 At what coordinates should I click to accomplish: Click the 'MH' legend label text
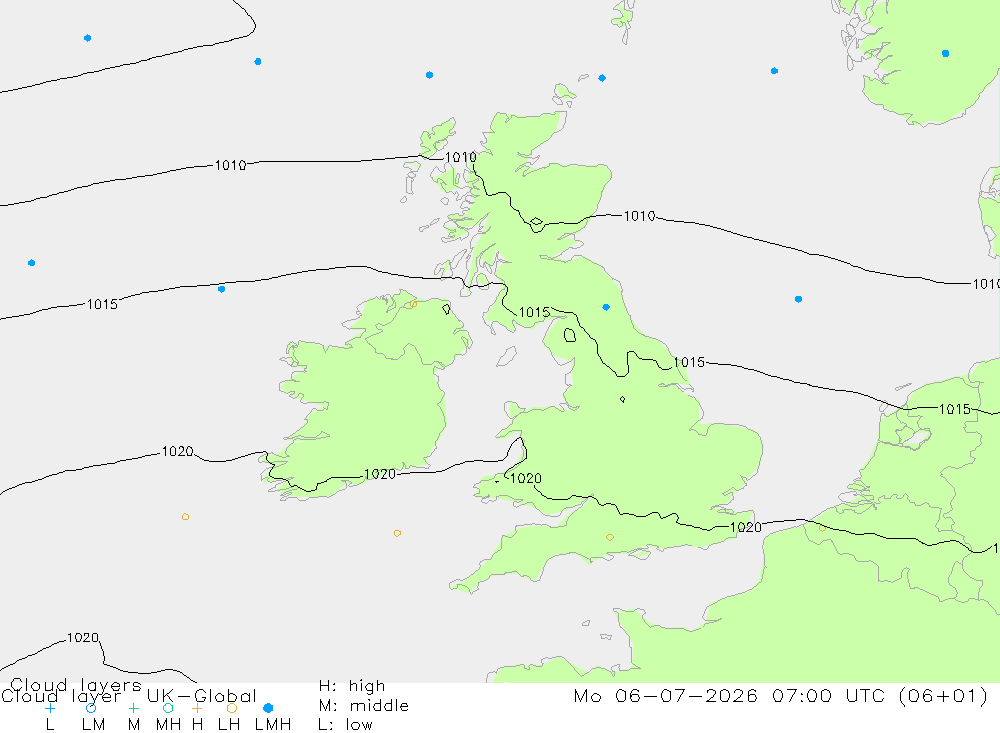click(x=168, y=725)
